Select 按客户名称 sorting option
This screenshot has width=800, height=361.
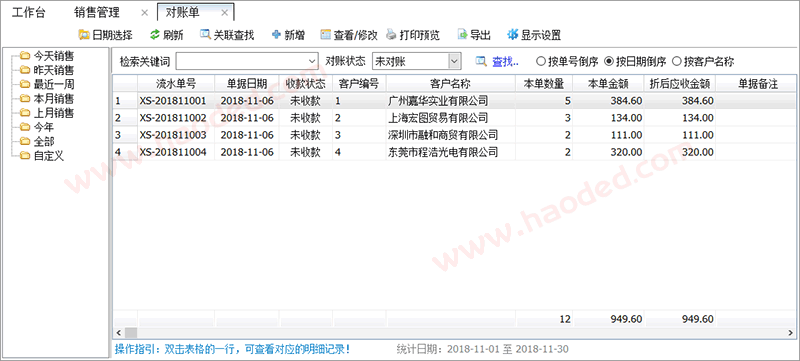click(676, 62)
